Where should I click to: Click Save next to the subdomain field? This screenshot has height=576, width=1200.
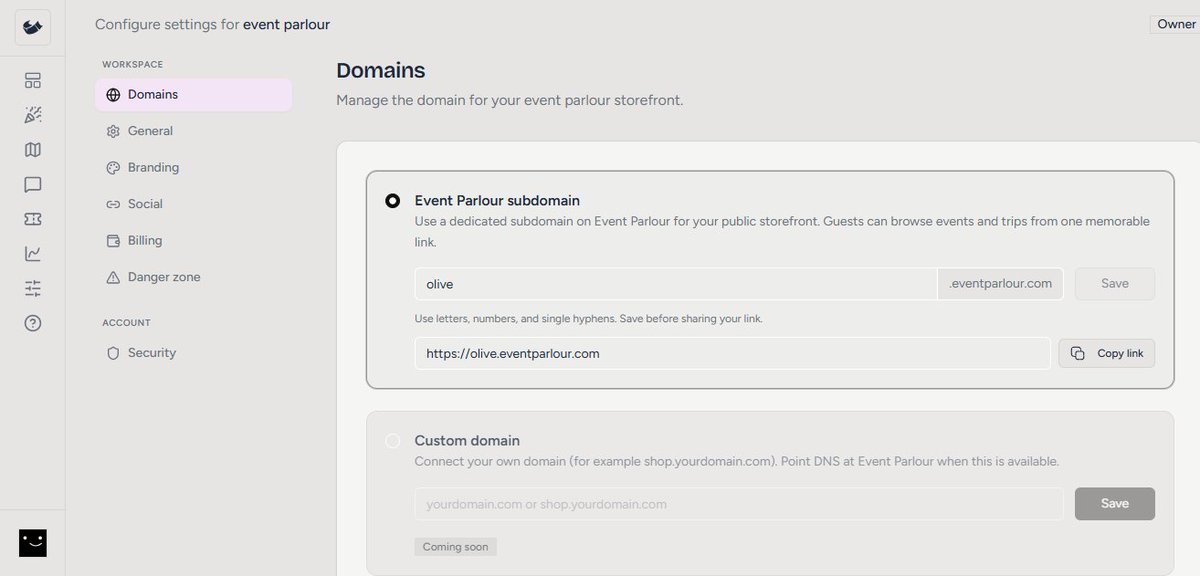point(1115,284)
